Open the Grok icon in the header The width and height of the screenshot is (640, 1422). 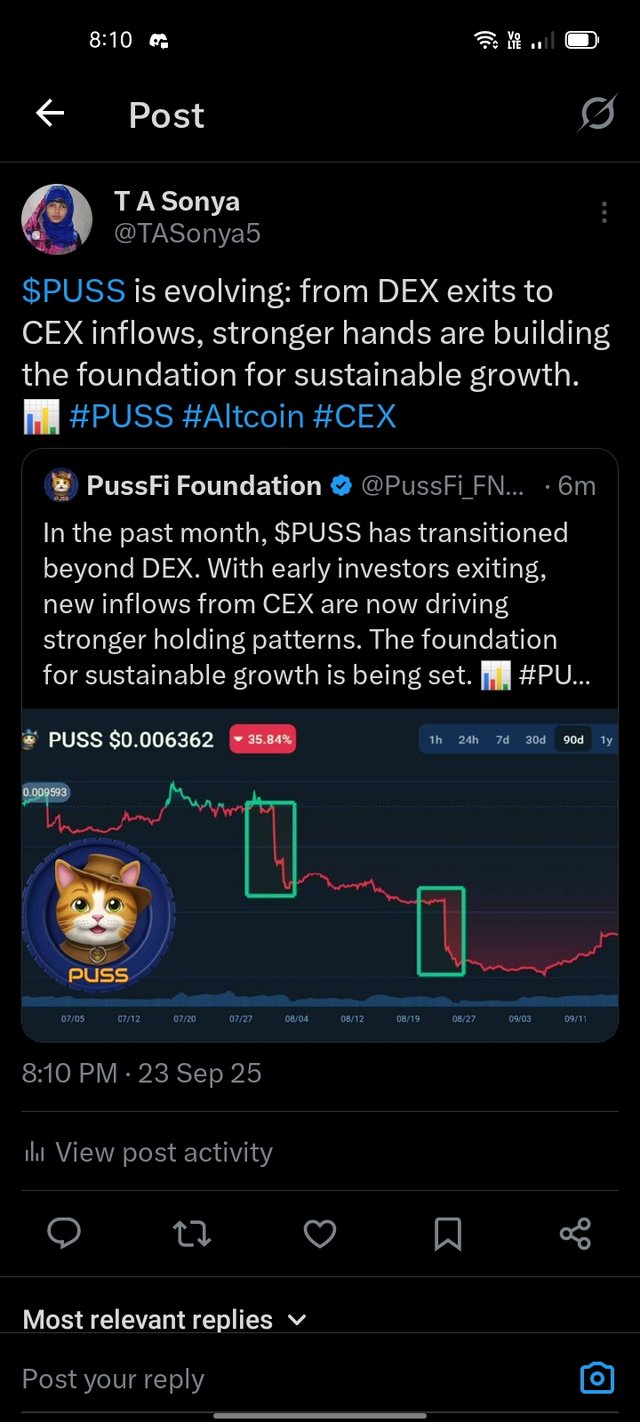[597, 115]
